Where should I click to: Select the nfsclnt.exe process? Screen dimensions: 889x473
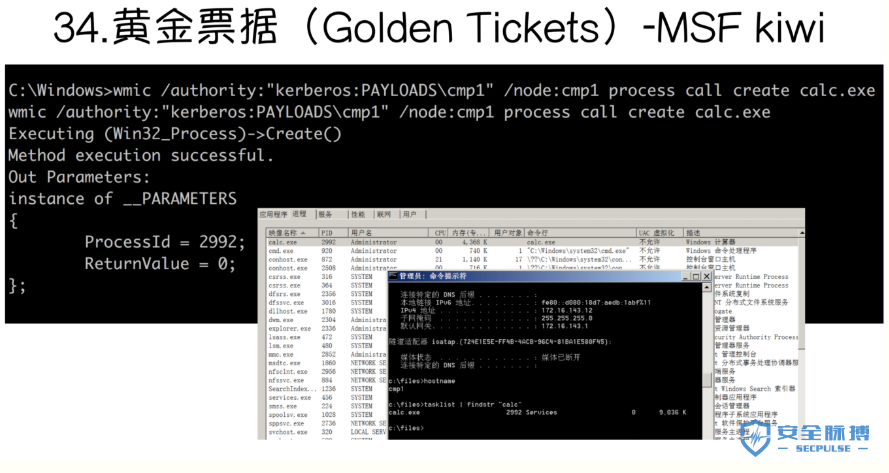327,371
